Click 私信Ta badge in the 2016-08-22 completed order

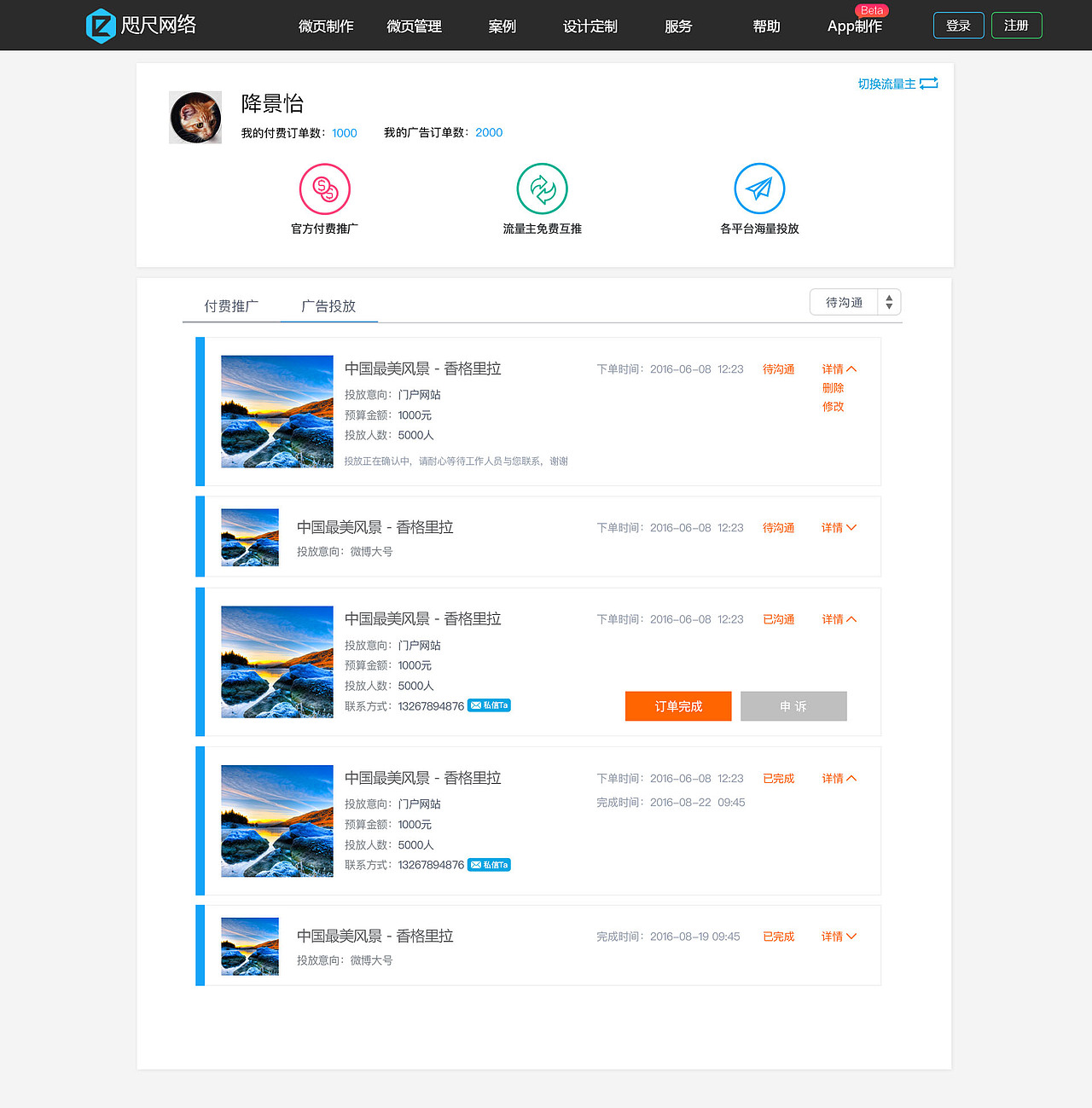(x=489, y=865)
